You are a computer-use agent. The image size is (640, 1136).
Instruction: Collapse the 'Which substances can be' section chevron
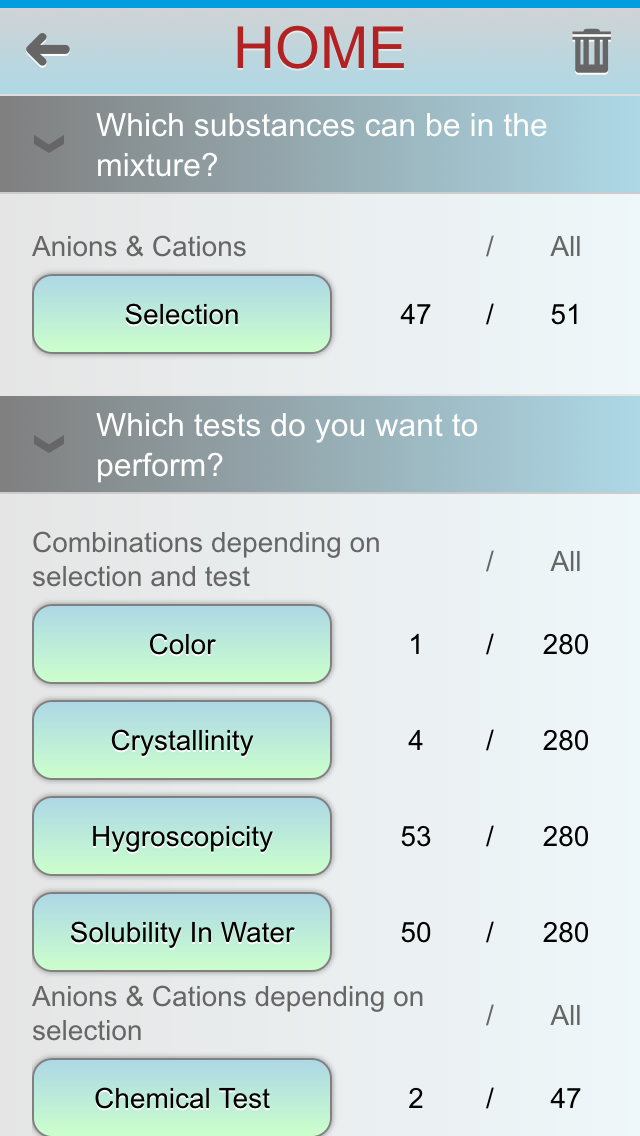point(49,145)
